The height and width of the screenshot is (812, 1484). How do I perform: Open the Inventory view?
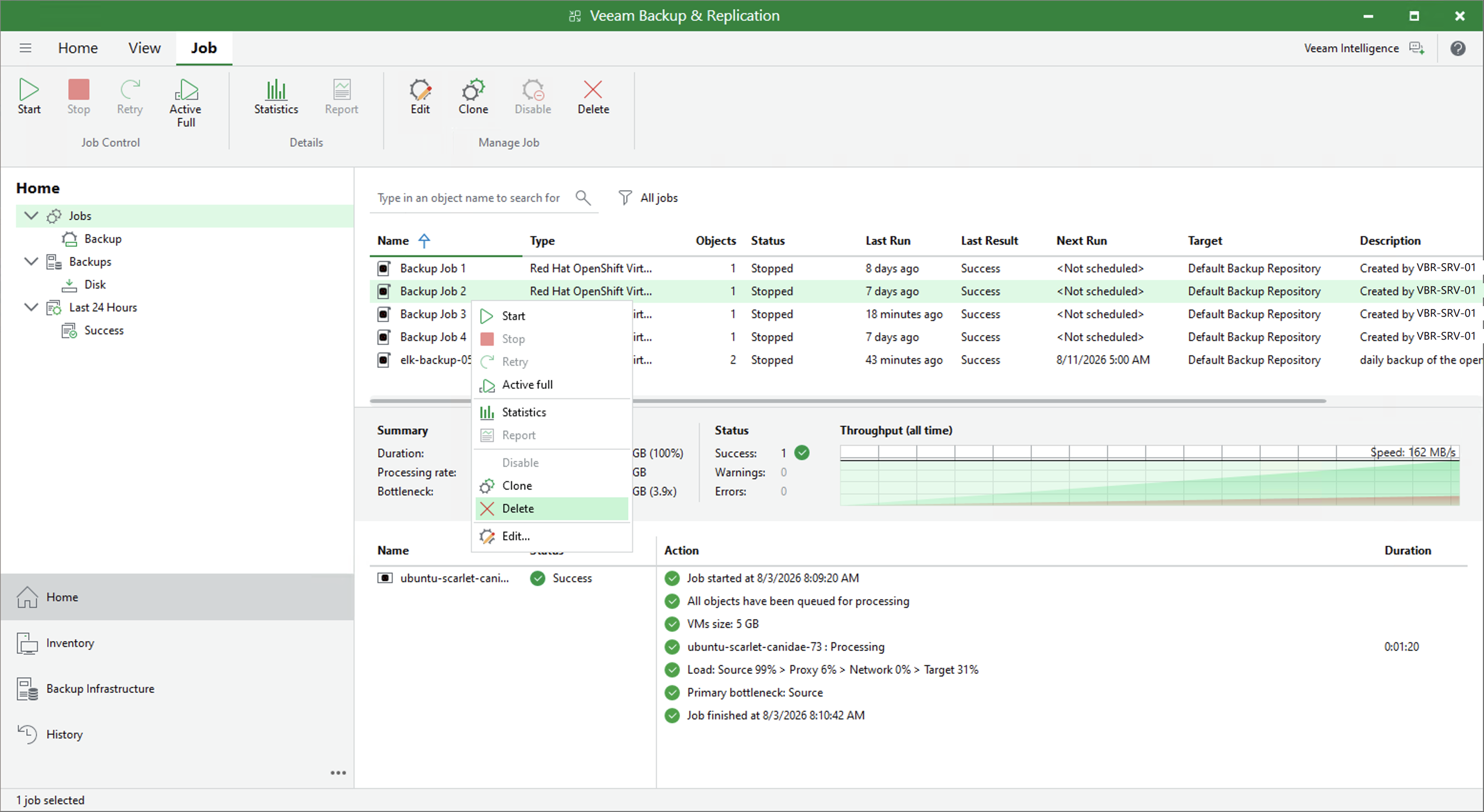coord(177,643)
